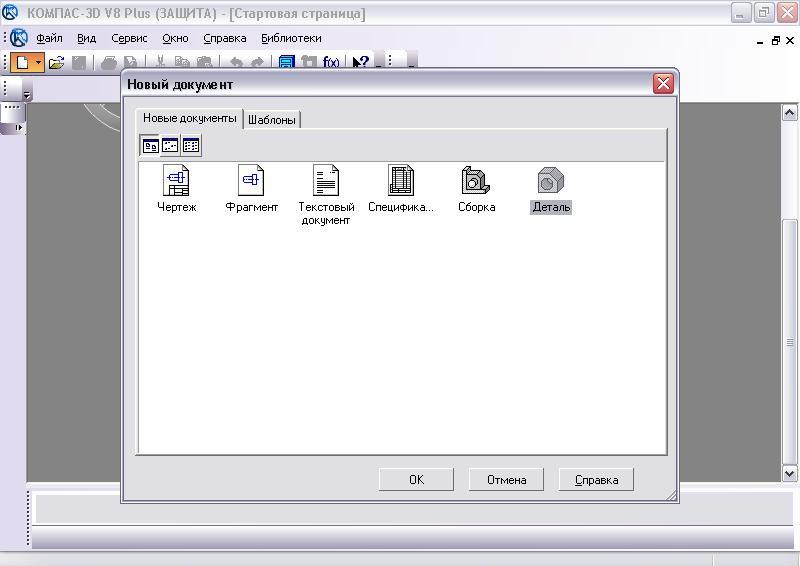Click the greyed Cut scissors icon

point(160,63)
